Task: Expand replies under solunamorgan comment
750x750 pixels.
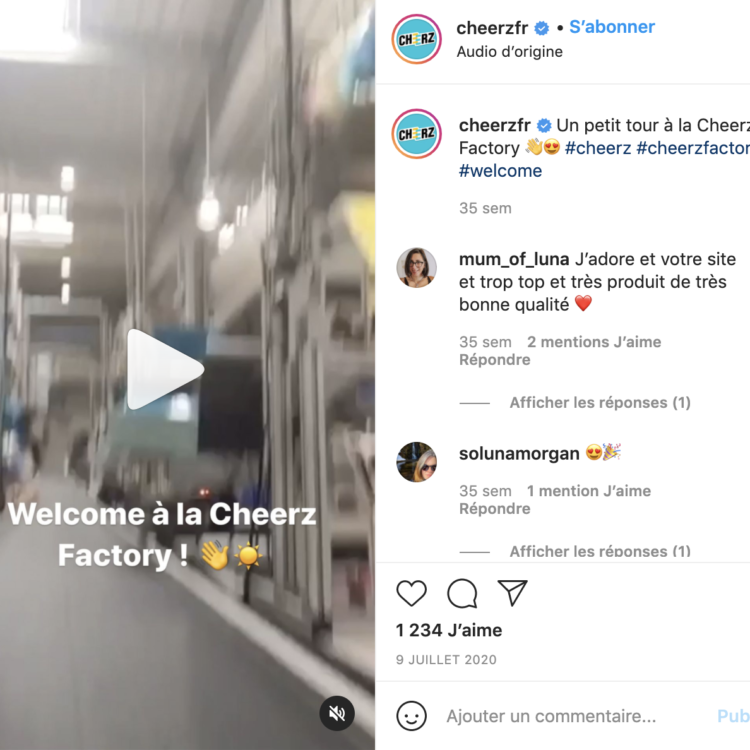Action: [x=600, y=551]
